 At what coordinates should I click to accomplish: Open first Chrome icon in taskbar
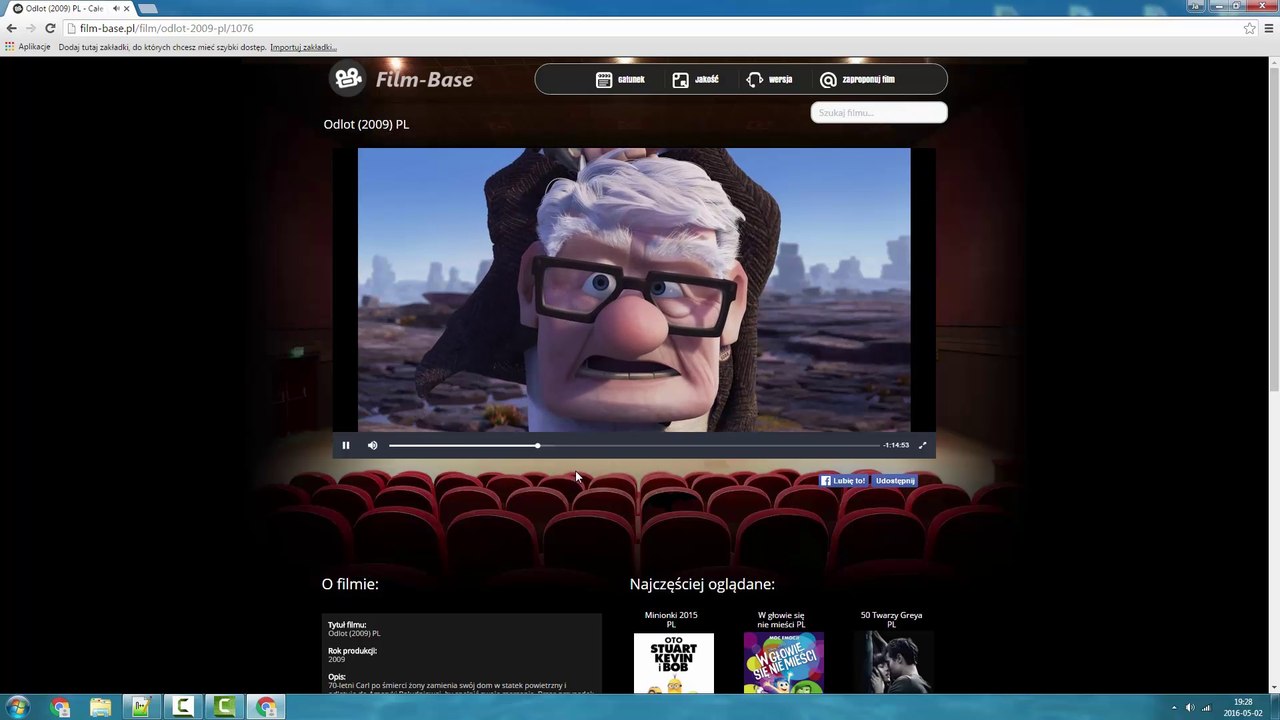pyautogui.click(x=60, y=707)
